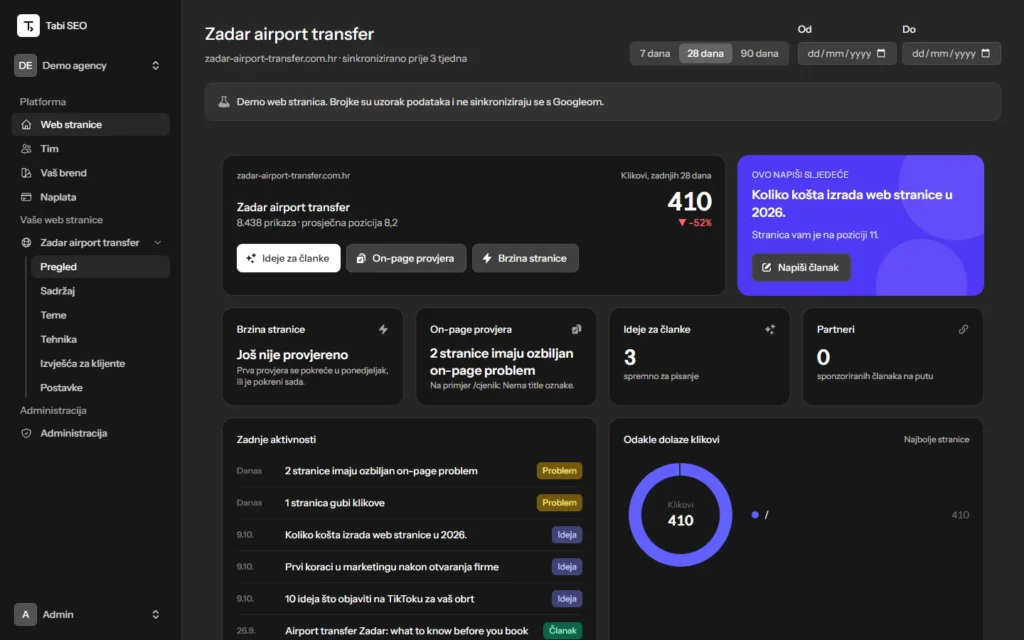Open calendar picker in Do field
The height and width of the screenshot is (640, 1024).
[x=985, y=53]
